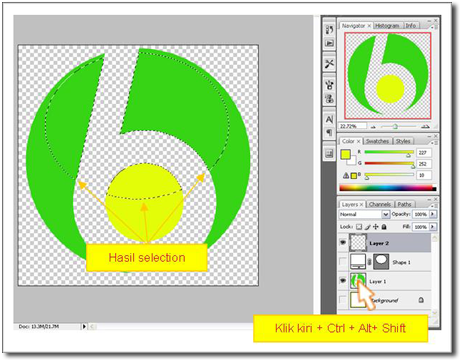The width and height of the screenshot is (460, 361).
Task: Enable lock transparent pixels
Action: (x=359, y=227)
